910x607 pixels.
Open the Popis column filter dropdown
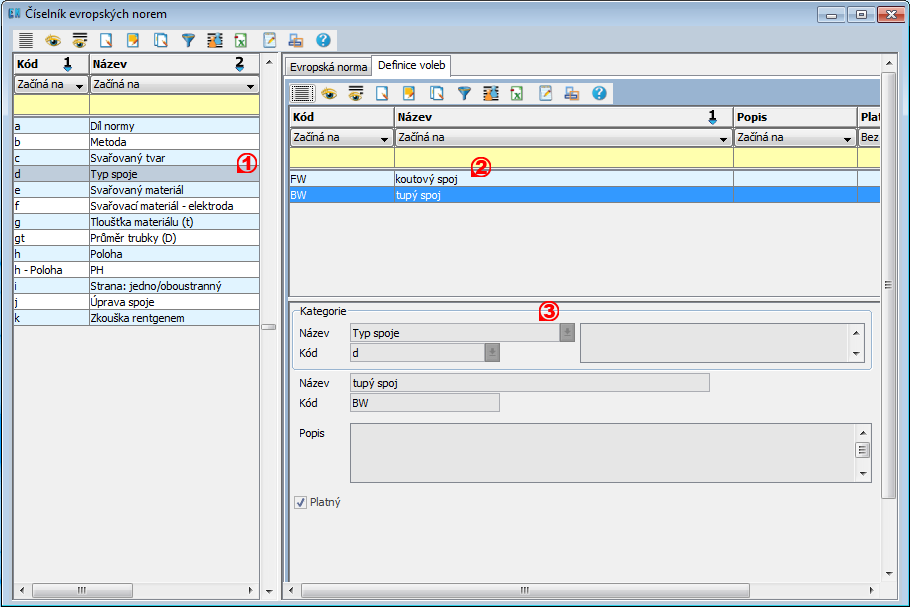tap(846, 139)
